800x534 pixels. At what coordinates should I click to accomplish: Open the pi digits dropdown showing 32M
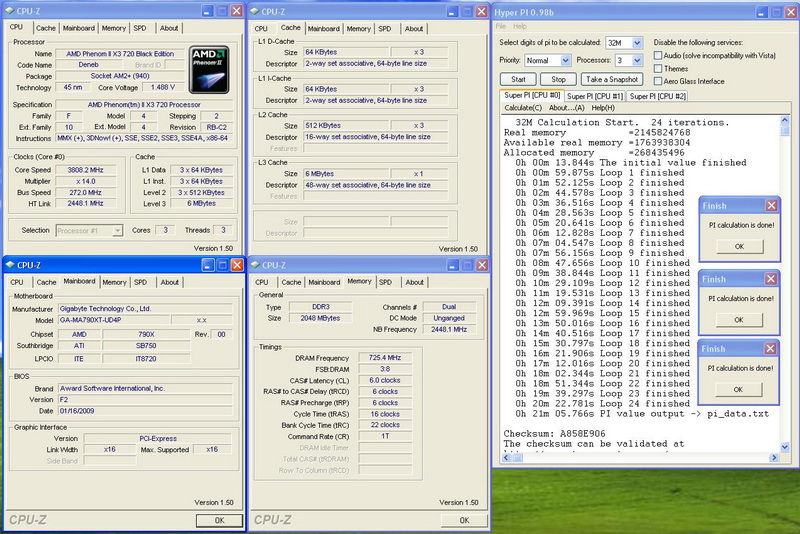[x=637, y=43]
